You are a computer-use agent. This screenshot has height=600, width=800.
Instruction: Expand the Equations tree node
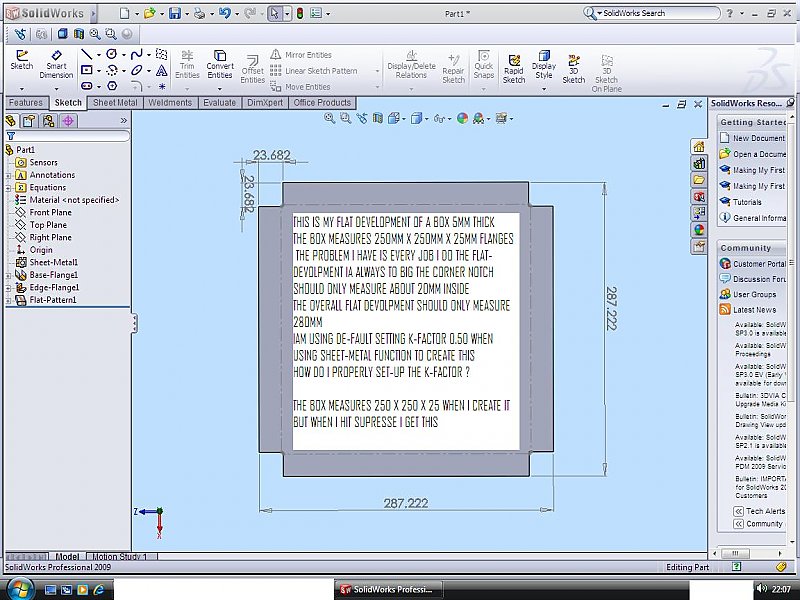[x=8, y=188]
